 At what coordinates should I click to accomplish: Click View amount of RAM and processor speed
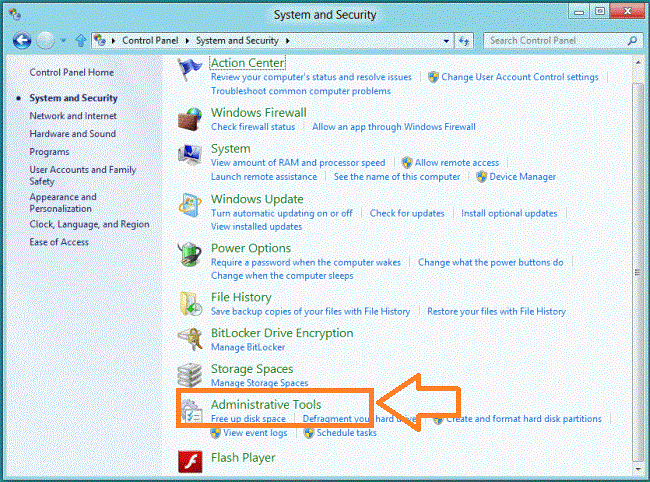pyautogui.click(x=298, y=163)
